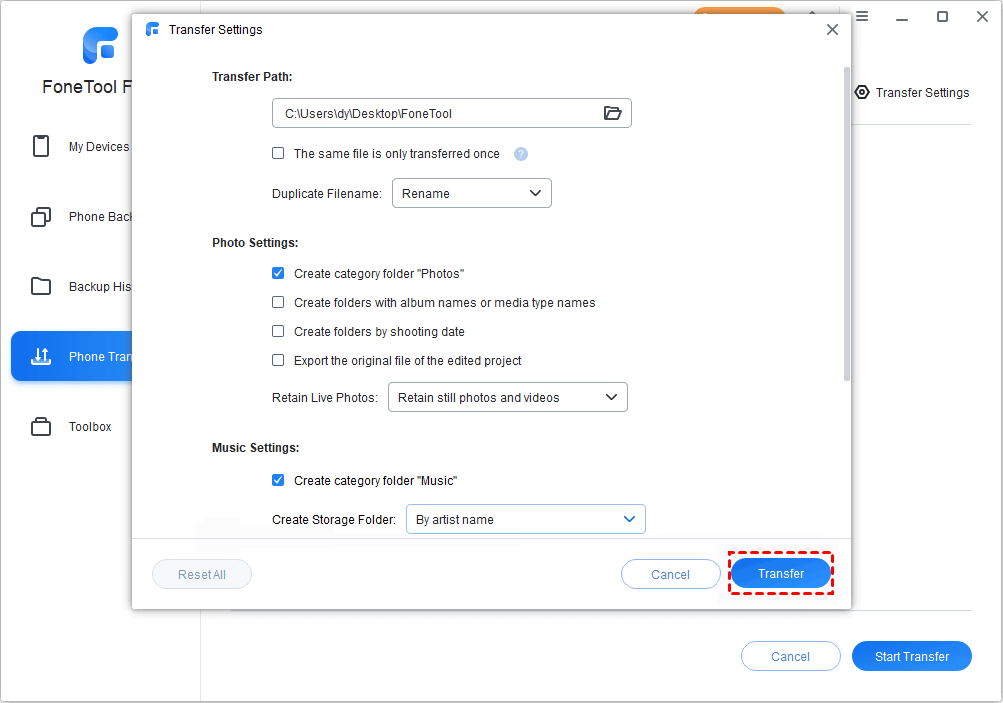The height and width of the screenshot is (703, 1003).
Task: Click the Backup History folder icon
Action: click(x=41, y=287)
